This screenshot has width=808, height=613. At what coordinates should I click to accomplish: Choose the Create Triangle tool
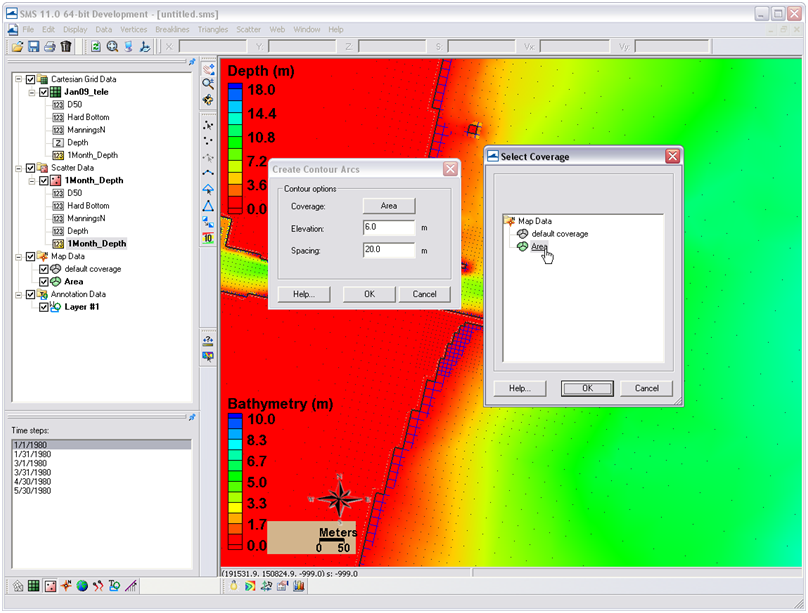208,206
